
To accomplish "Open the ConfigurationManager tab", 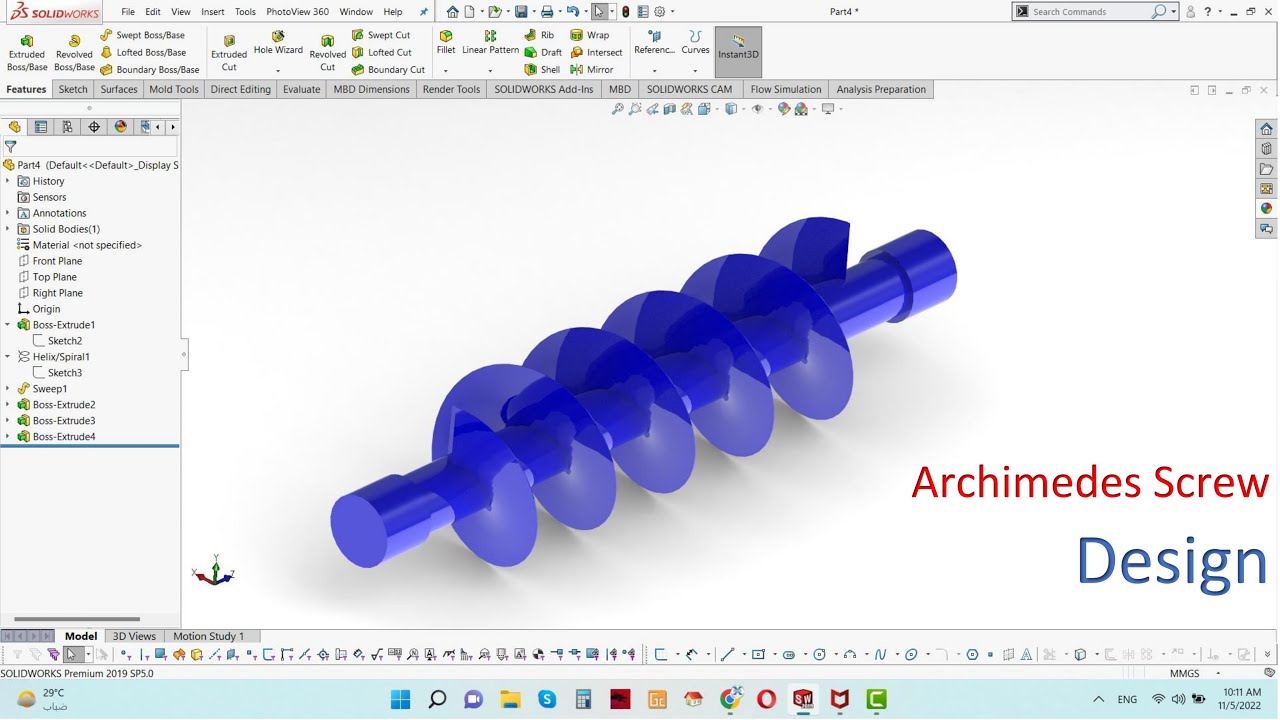I will (67, 127).
